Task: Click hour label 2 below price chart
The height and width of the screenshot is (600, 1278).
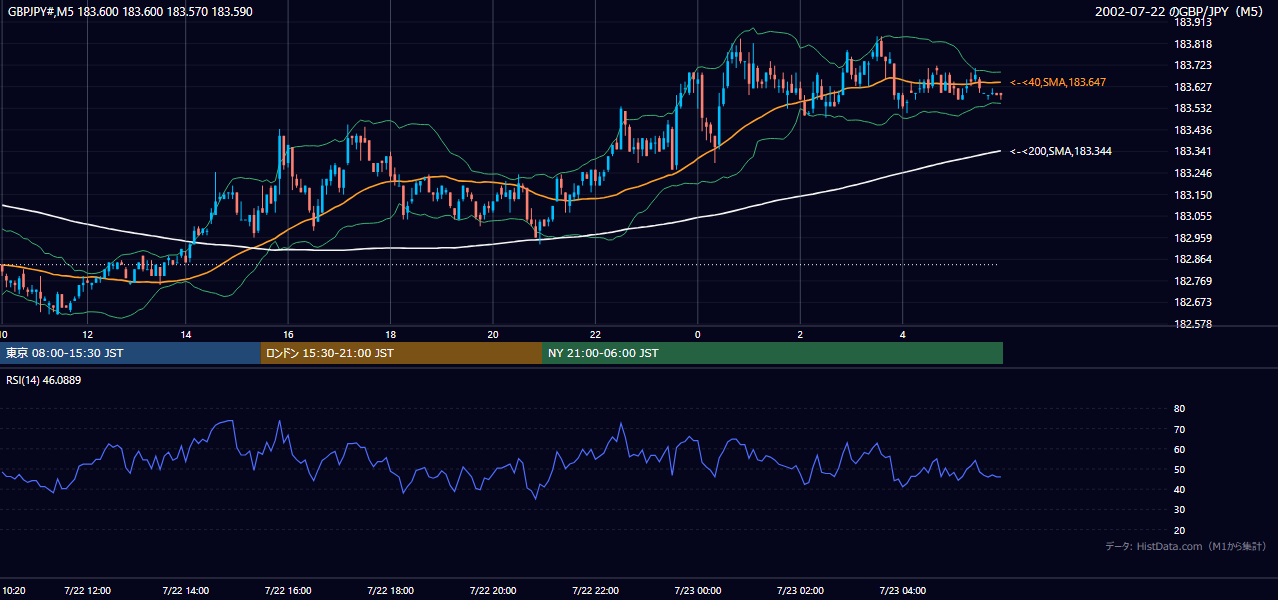Action: (x=800, y=334)
